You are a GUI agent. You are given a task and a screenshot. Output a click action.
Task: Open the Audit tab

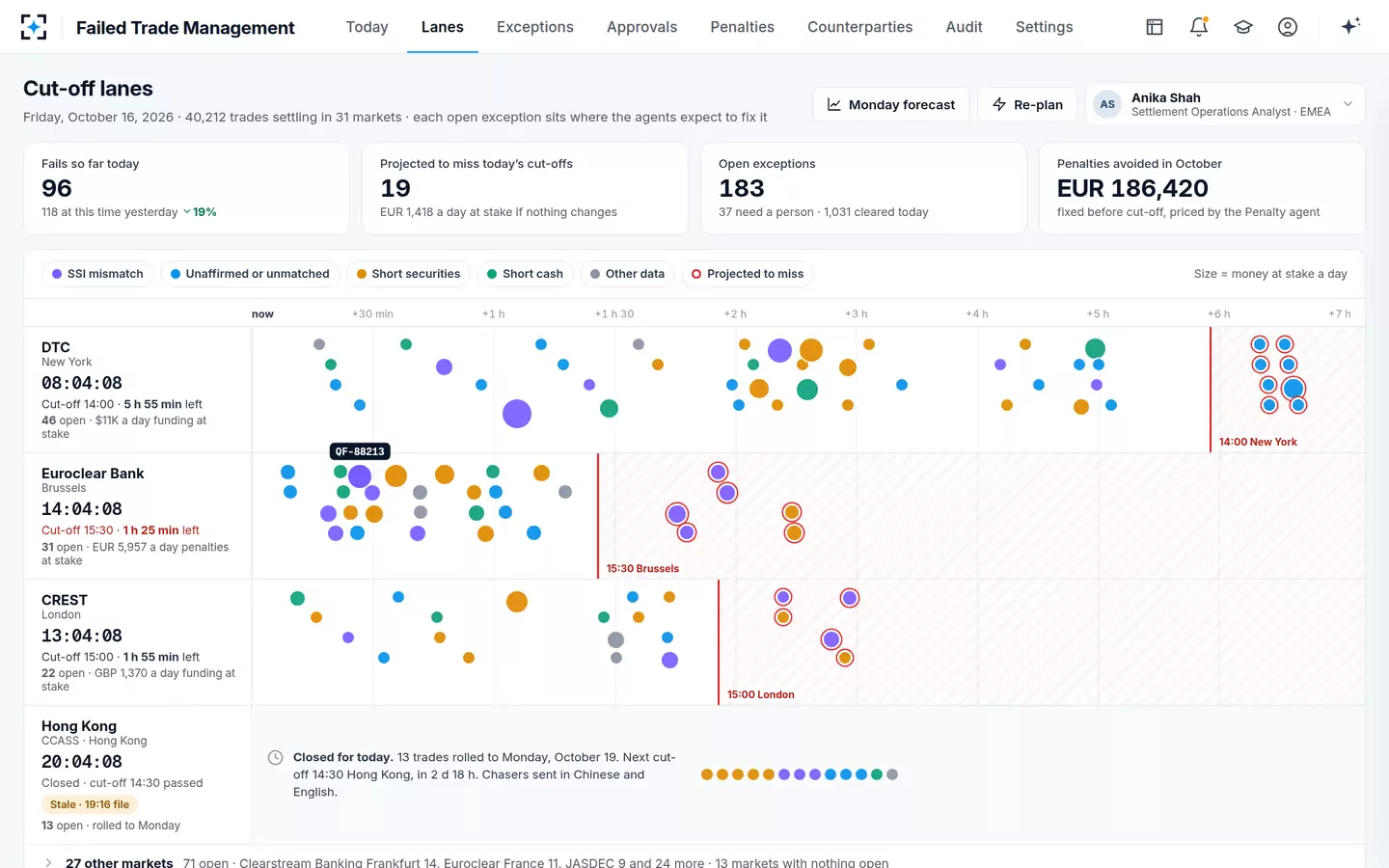964,27
